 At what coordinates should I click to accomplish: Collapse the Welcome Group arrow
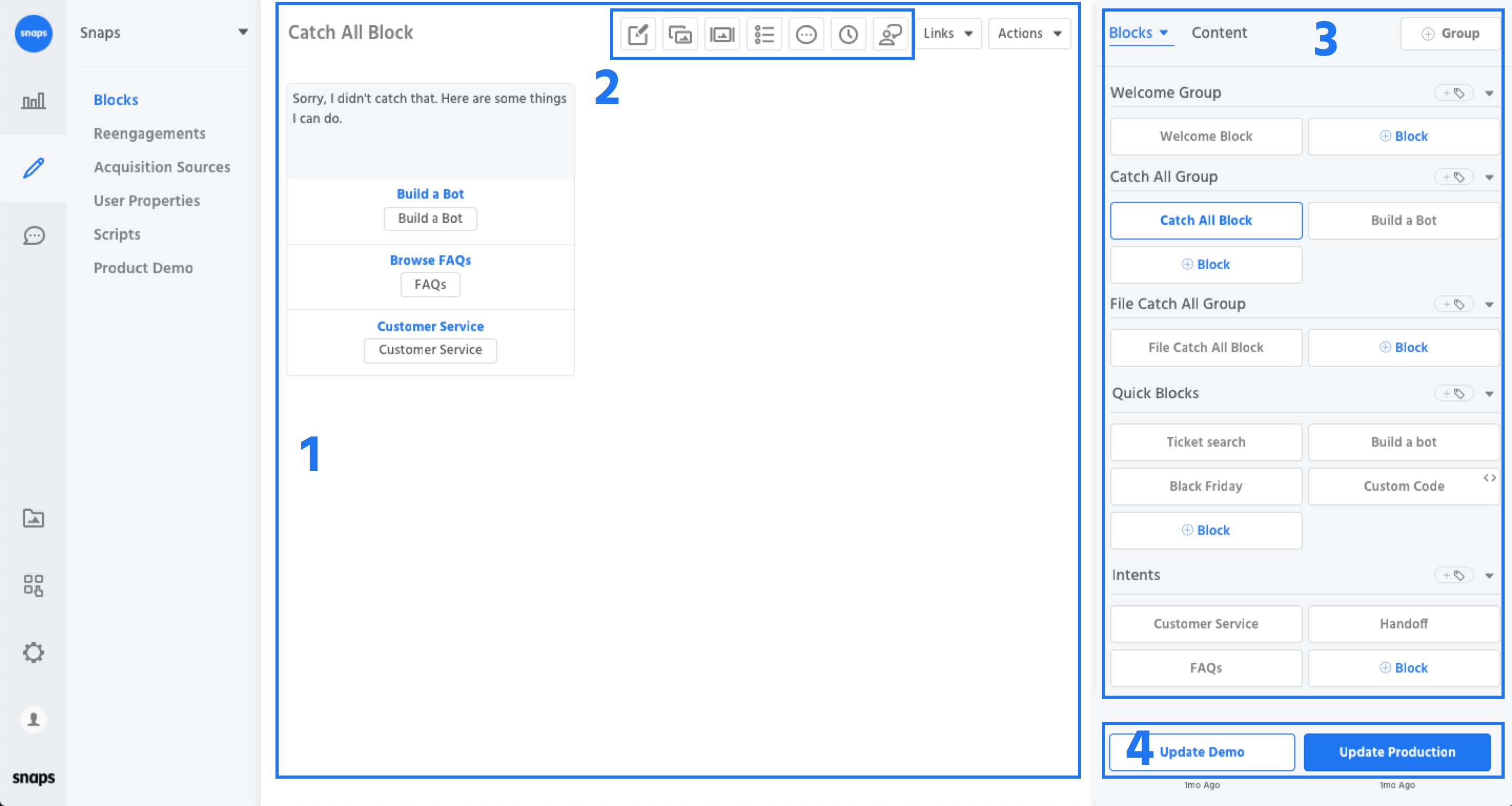(1489, 94)
